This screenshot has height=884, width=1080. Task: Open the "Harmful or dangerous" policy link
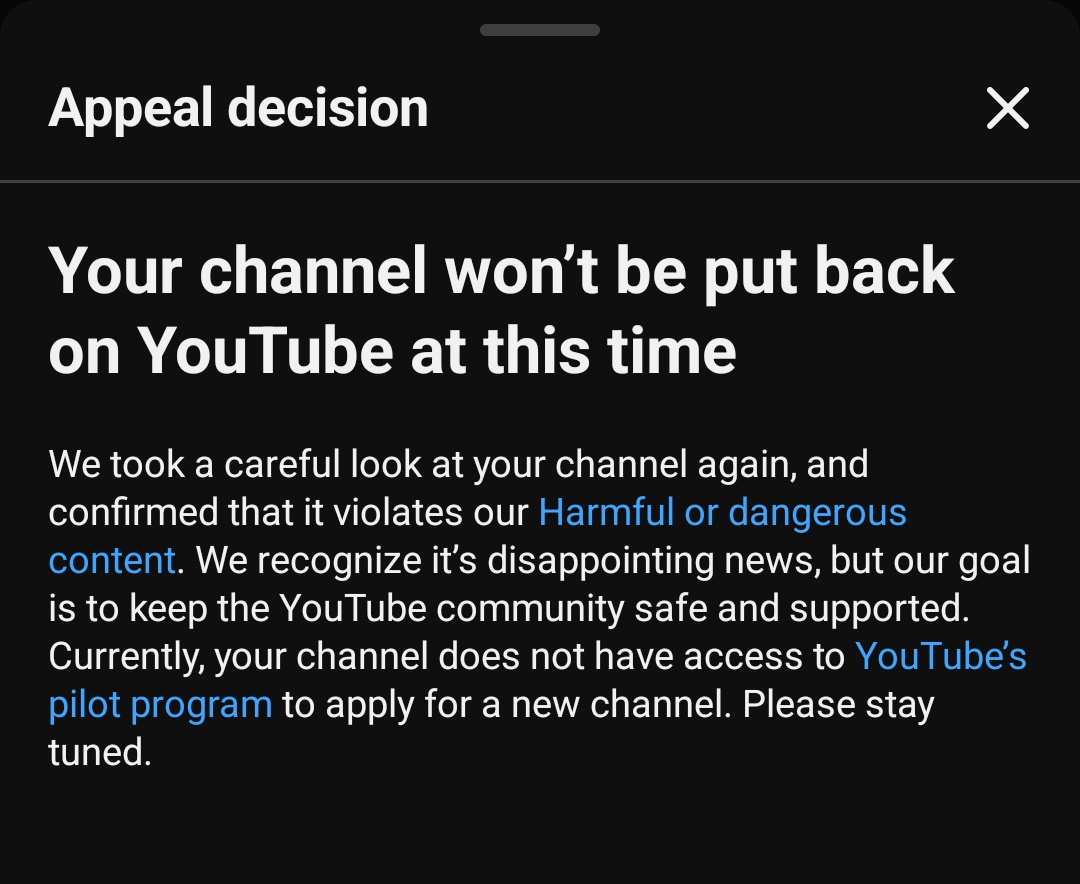pos(722,513)
